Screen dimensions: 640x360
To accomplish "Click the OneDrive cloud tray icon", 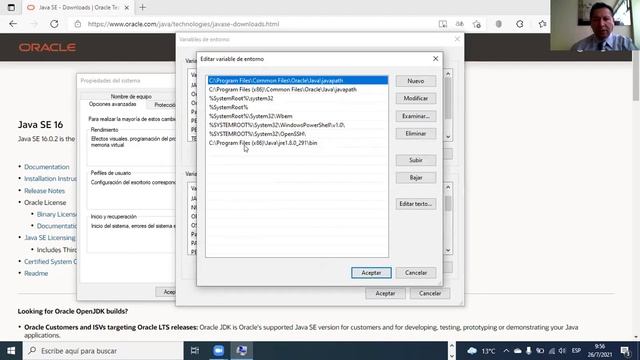I will tap(518, 351).
